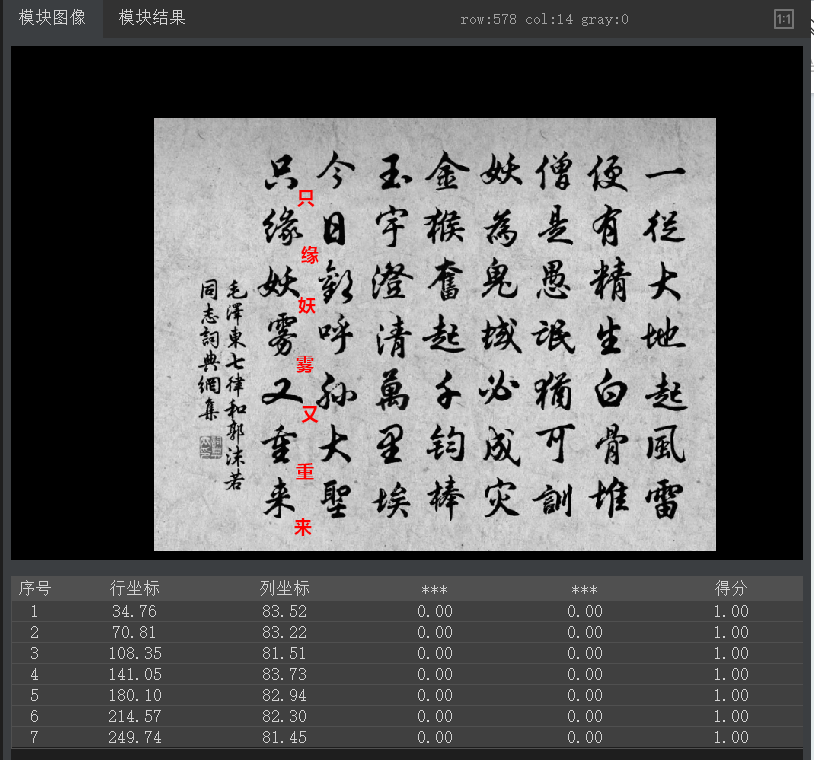
Task: Click the red recognized label 缘
Action: pos(310,255)
